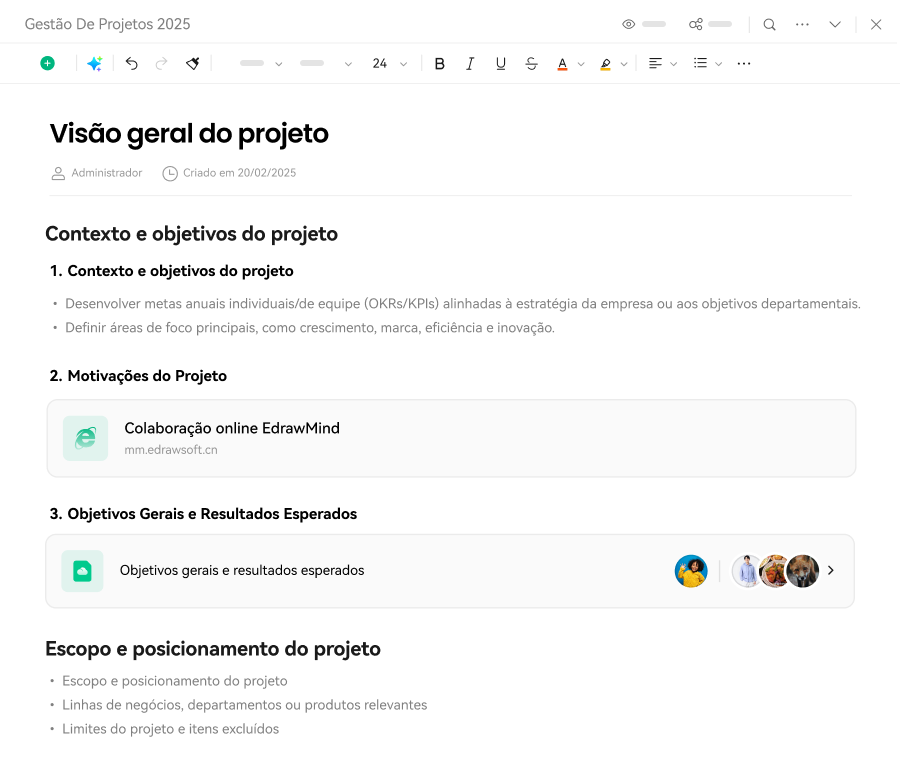Toggle the eye view mode icon
900x762 pixels.
tap(629, 24)
